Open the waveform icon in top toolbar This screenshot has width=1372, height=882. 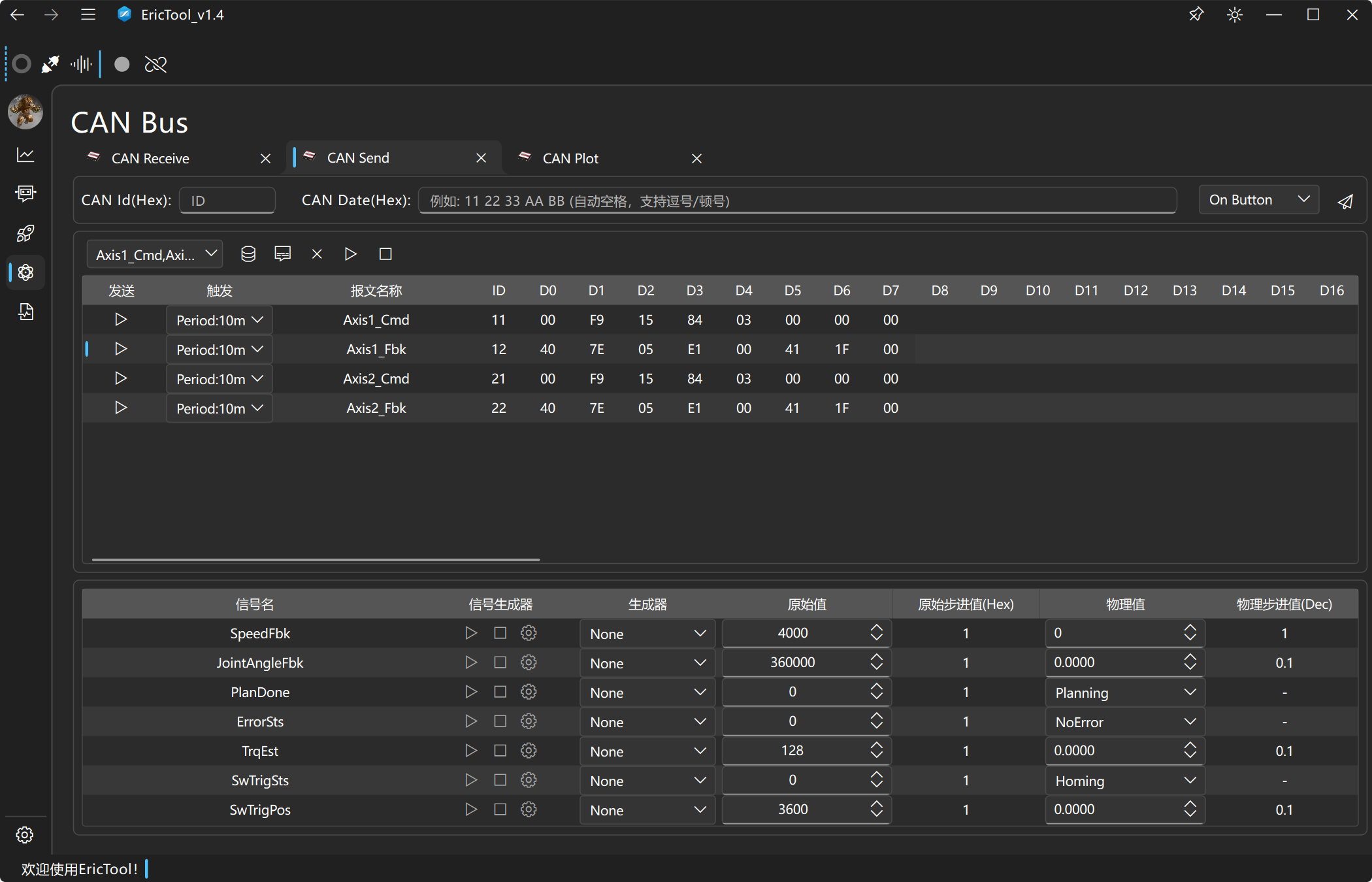point(81,64)
